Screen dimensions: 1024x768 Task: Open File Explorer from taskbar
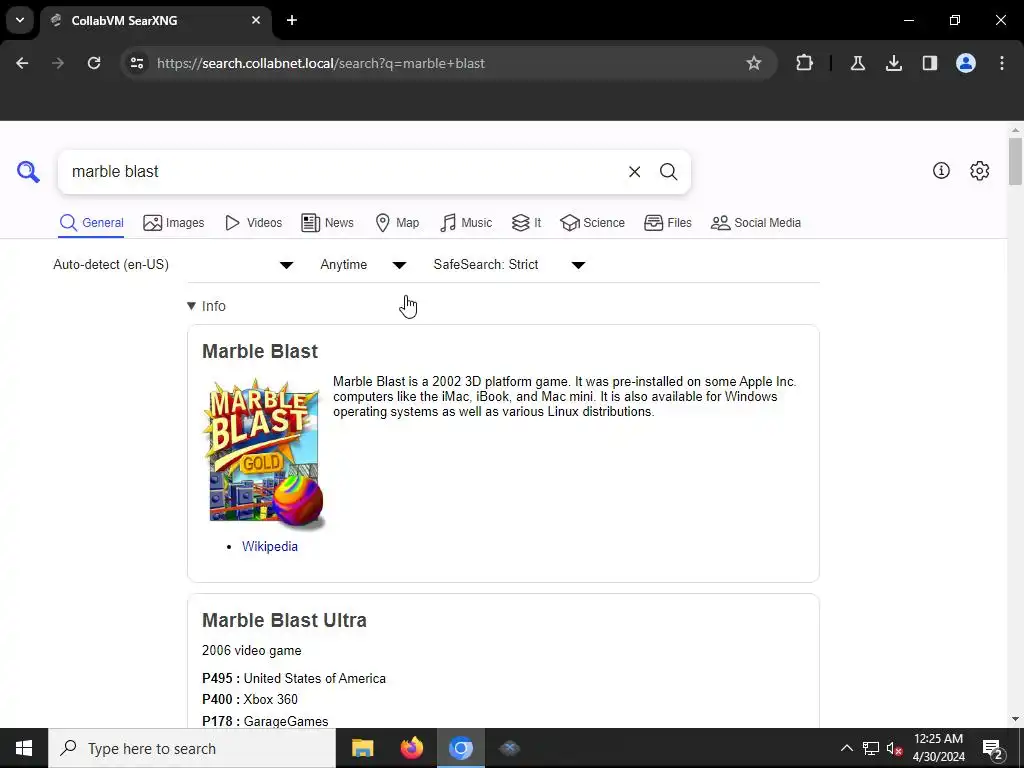click(x=362, y=748)
